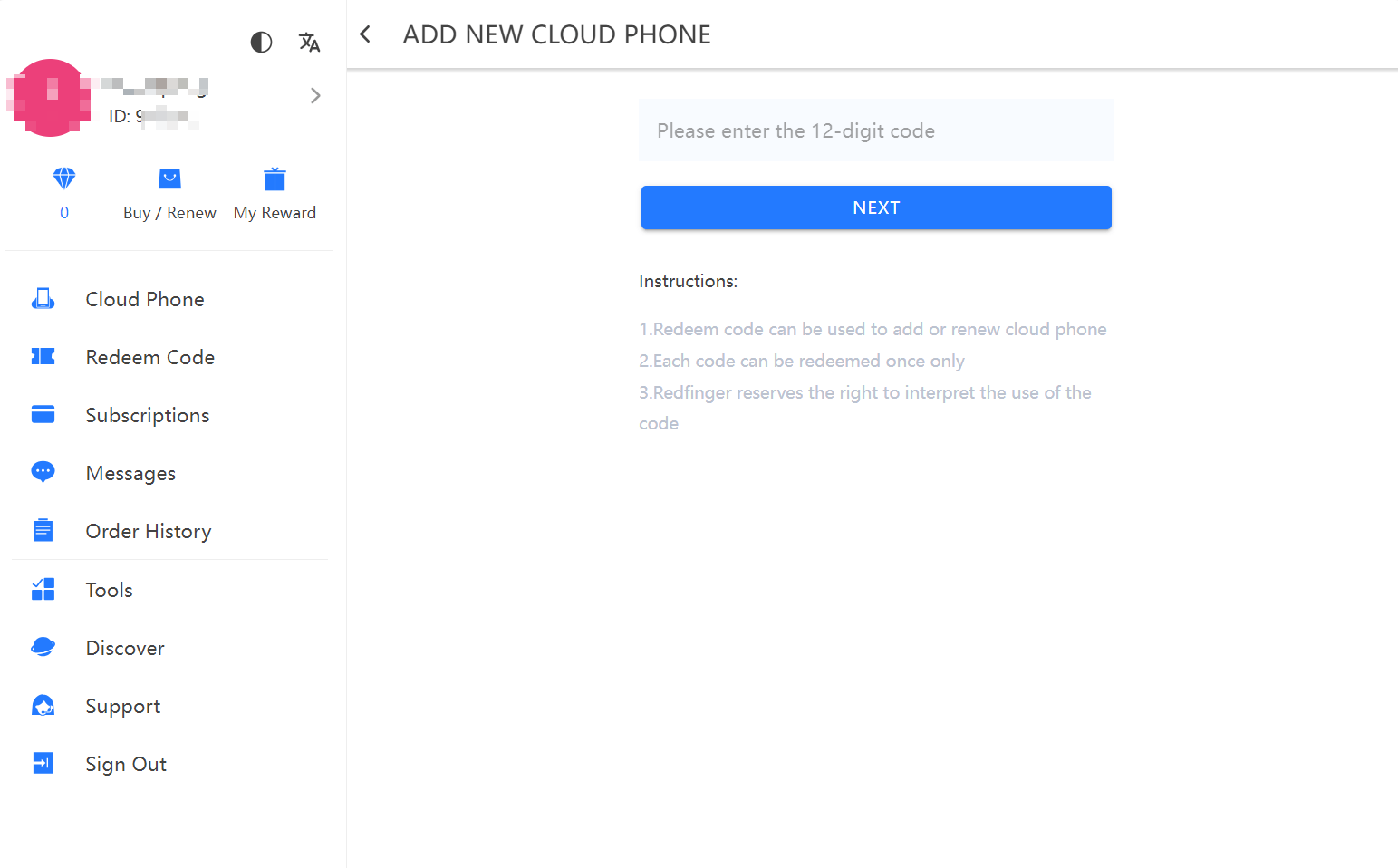Toggle dark mode with the contrast icon
Screen dimensions: 1398x868
tap(261, 42)
